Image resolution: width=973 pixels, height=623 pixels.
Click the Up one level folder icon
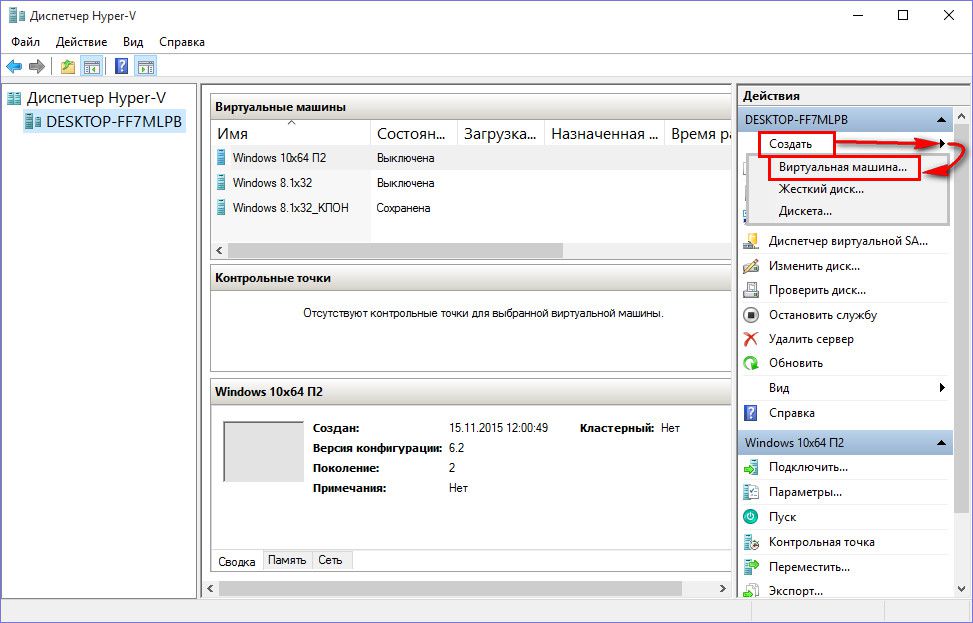(x=67, y=67)
